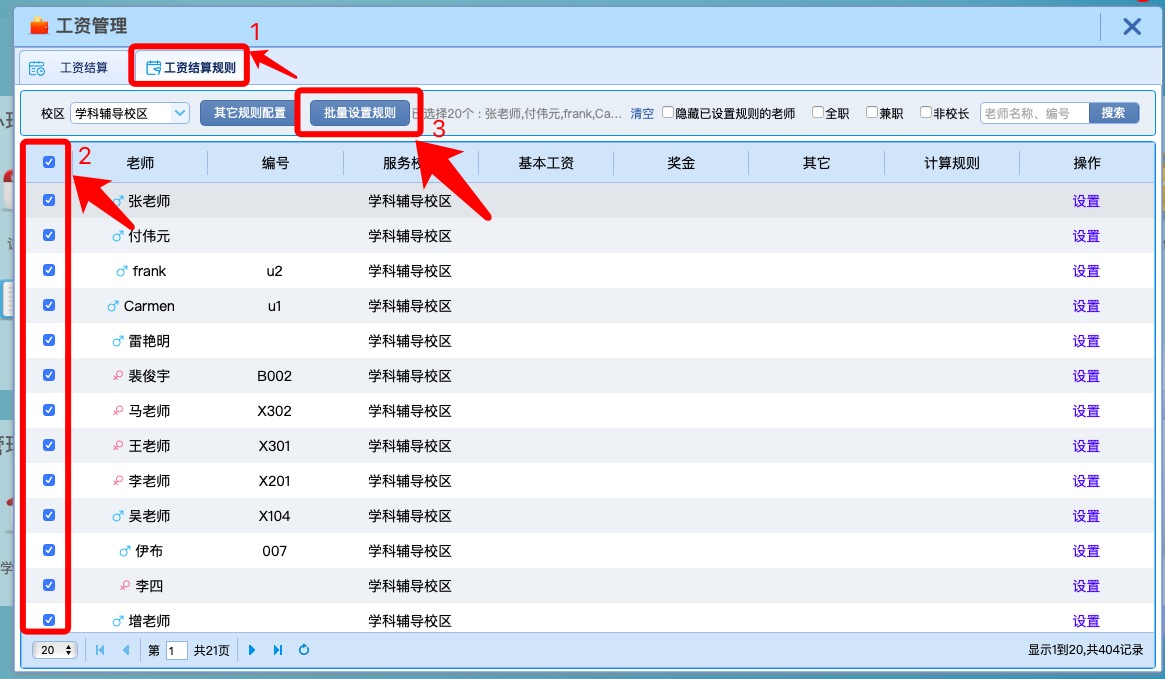The width and height of the screenshot is (1165, 679).
Task: Select the teacher name 吴老师
Action: click(149, 516)
